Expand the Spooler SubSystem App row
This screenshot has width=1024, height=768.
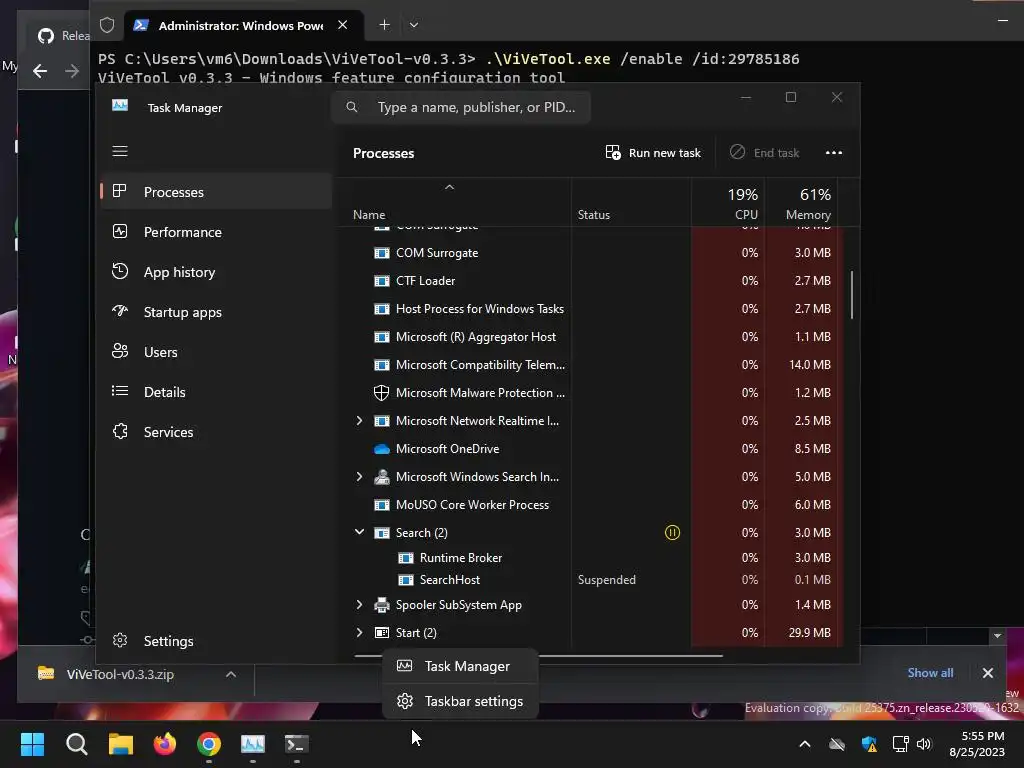pyautogui.click(x=359, y=605)
